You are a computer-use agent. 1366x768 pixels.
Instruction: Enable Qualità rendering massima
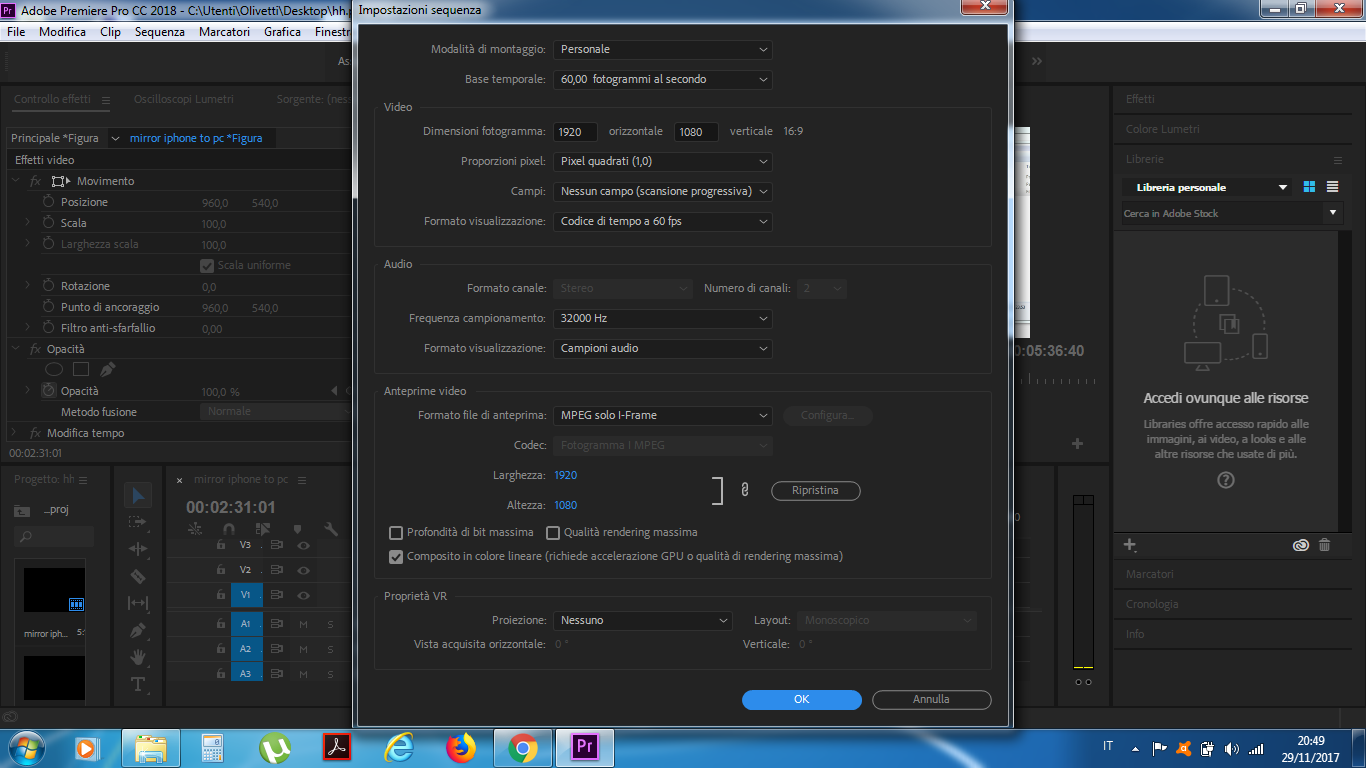tap(553, 532)
